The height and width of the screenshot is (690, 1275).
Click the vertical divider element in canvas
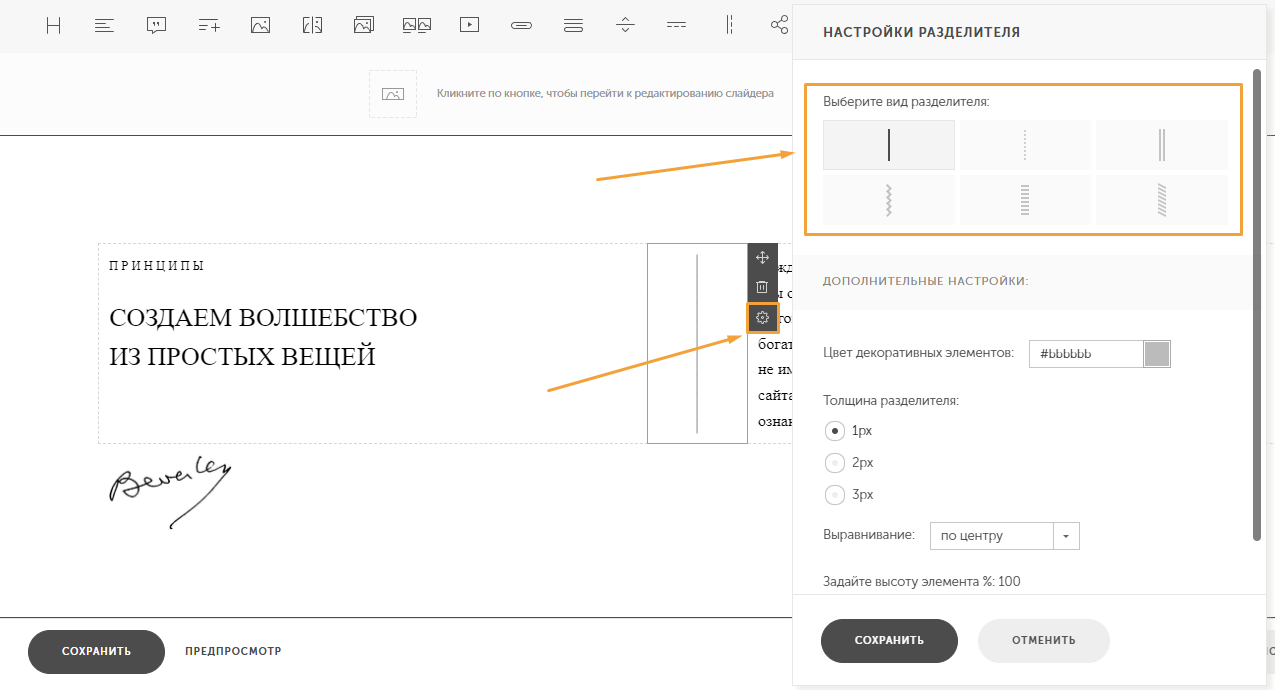click(697, 343)
